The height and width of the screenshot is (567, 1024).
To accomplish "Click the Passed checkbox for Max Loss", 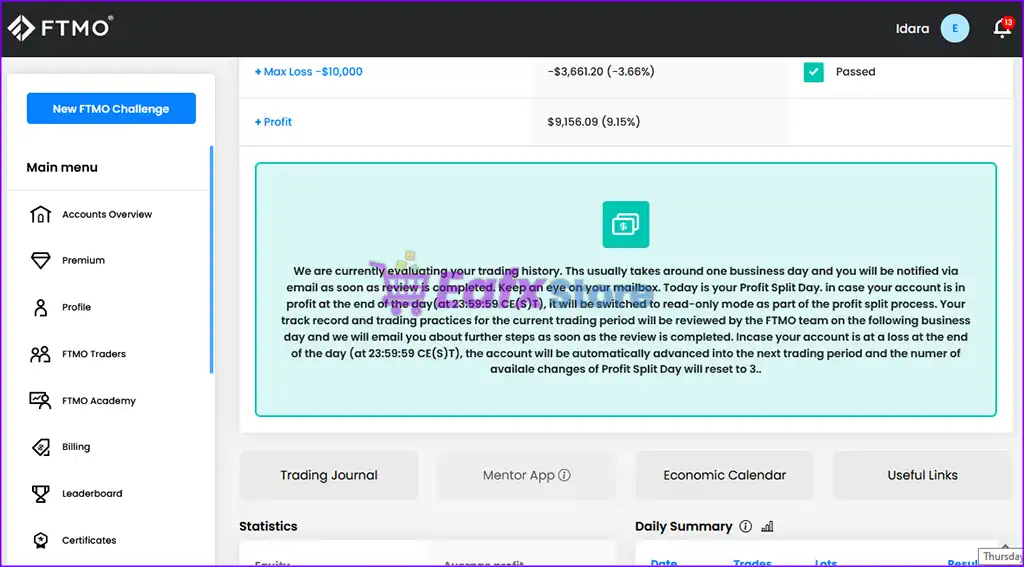I will (x=814, y=72).
